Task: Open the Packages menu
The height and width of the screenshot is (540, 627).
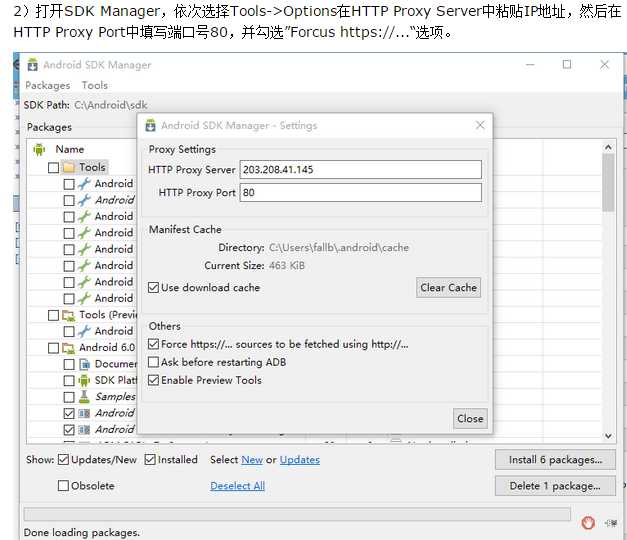Action: click(48, 85)
